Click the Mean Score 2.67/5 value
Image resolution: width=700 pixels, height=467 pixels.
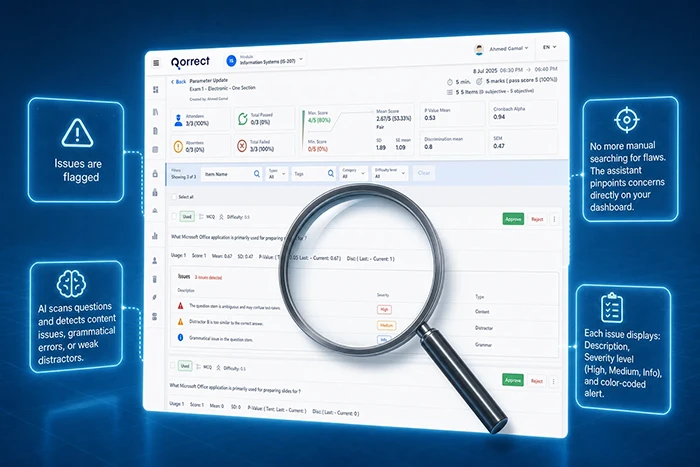pos(393,119)
